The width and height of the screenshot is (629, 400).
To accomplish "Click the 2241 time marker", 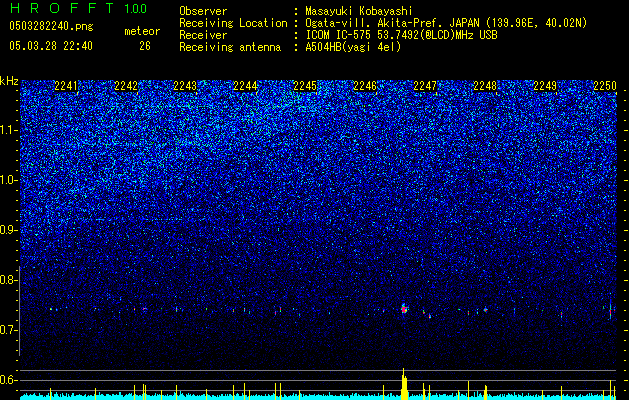I will [66, 86].
